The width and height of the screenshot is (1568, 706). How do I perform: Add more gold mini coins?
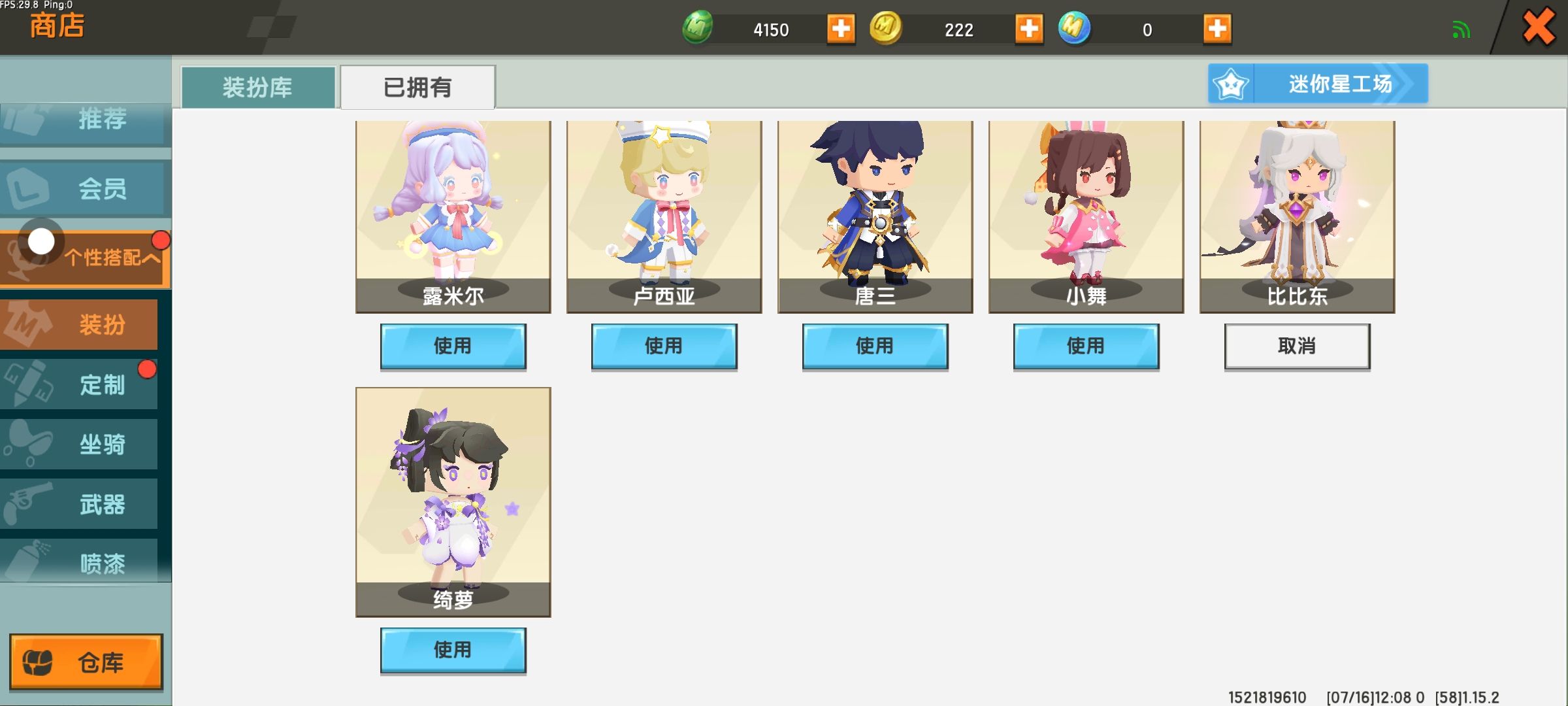point(1029,29)
